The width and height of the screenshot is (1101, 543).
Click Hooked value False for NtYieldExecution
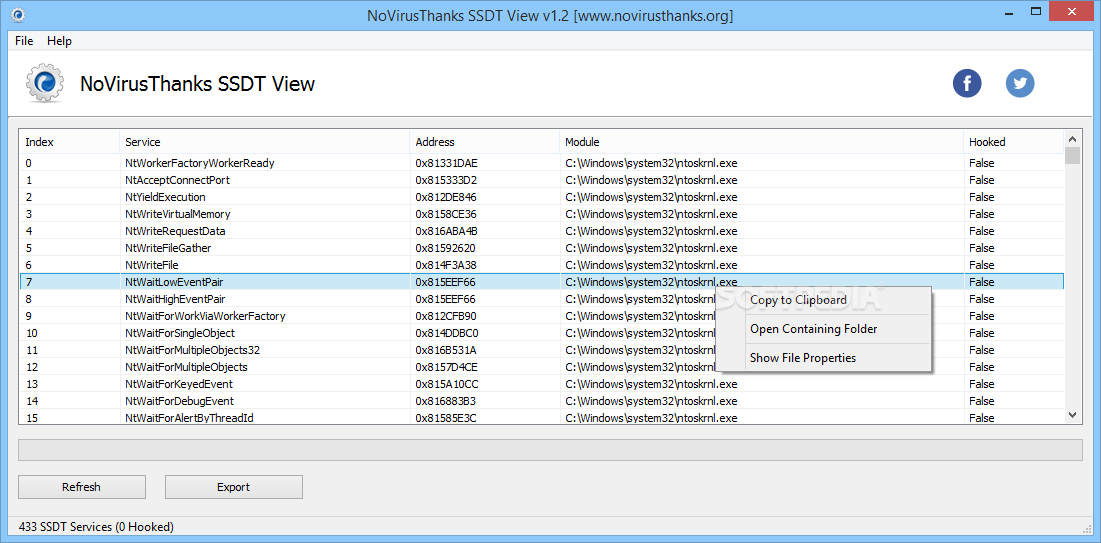coord(982,197)
